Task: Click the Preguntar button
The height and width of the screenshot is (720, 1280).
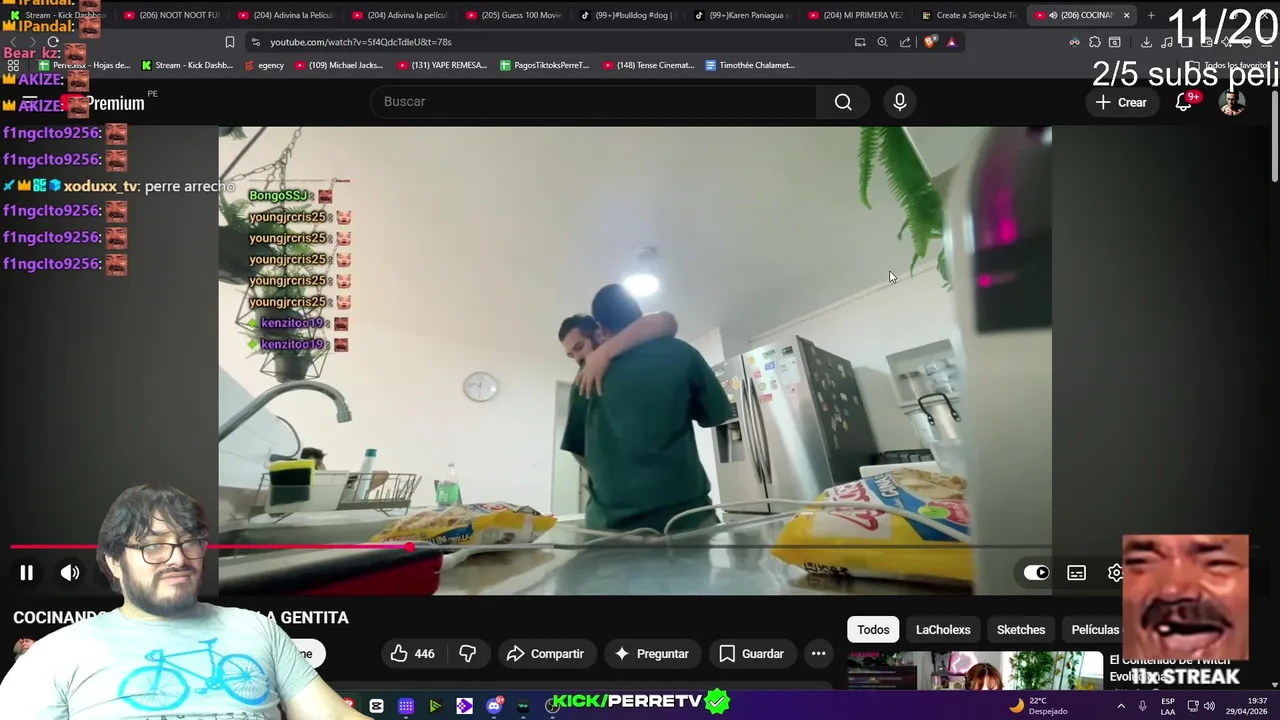Action: point(652,654)
